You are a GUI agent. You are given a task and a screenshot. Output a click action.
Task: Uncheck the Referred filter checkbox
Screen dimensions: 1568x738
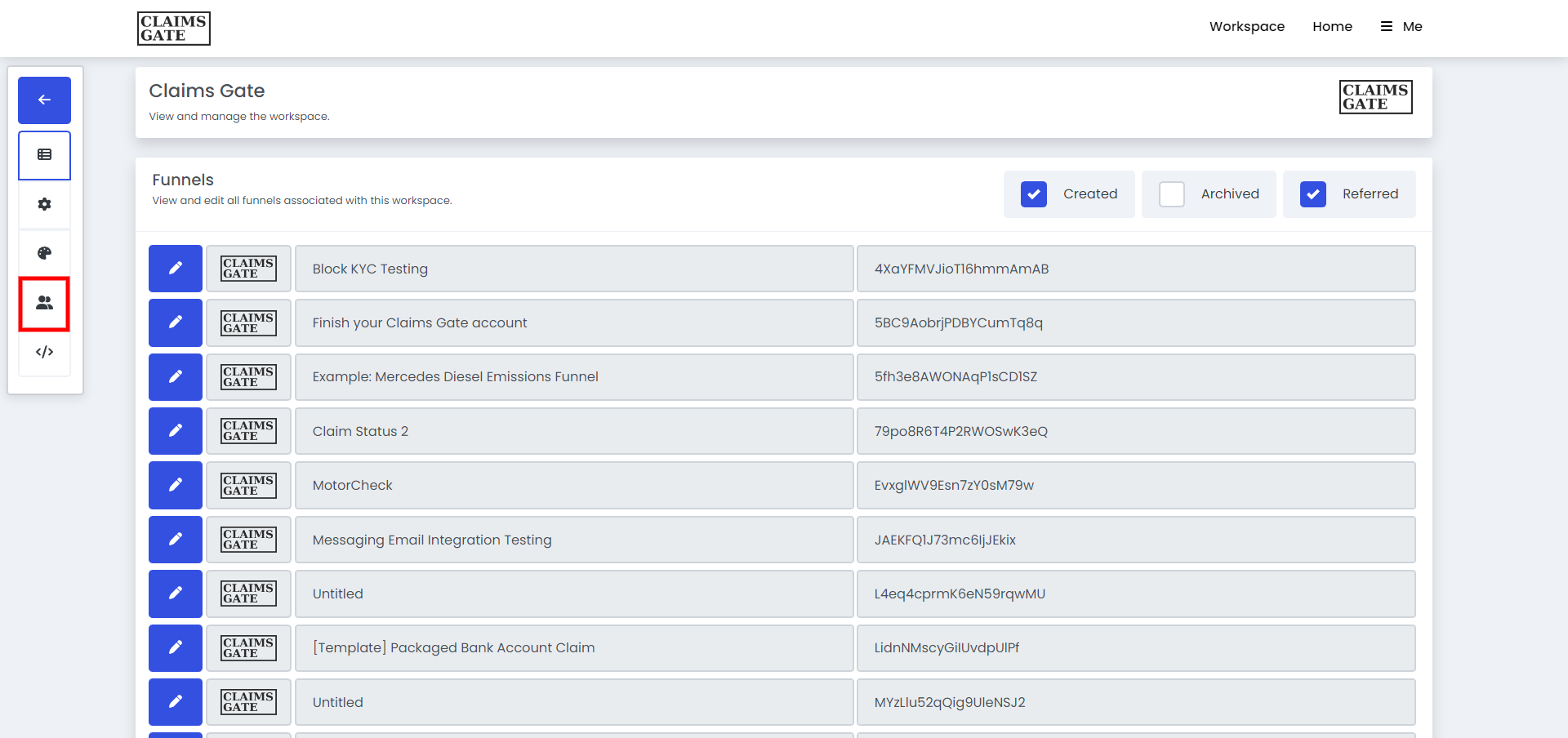pos(1312,194)
